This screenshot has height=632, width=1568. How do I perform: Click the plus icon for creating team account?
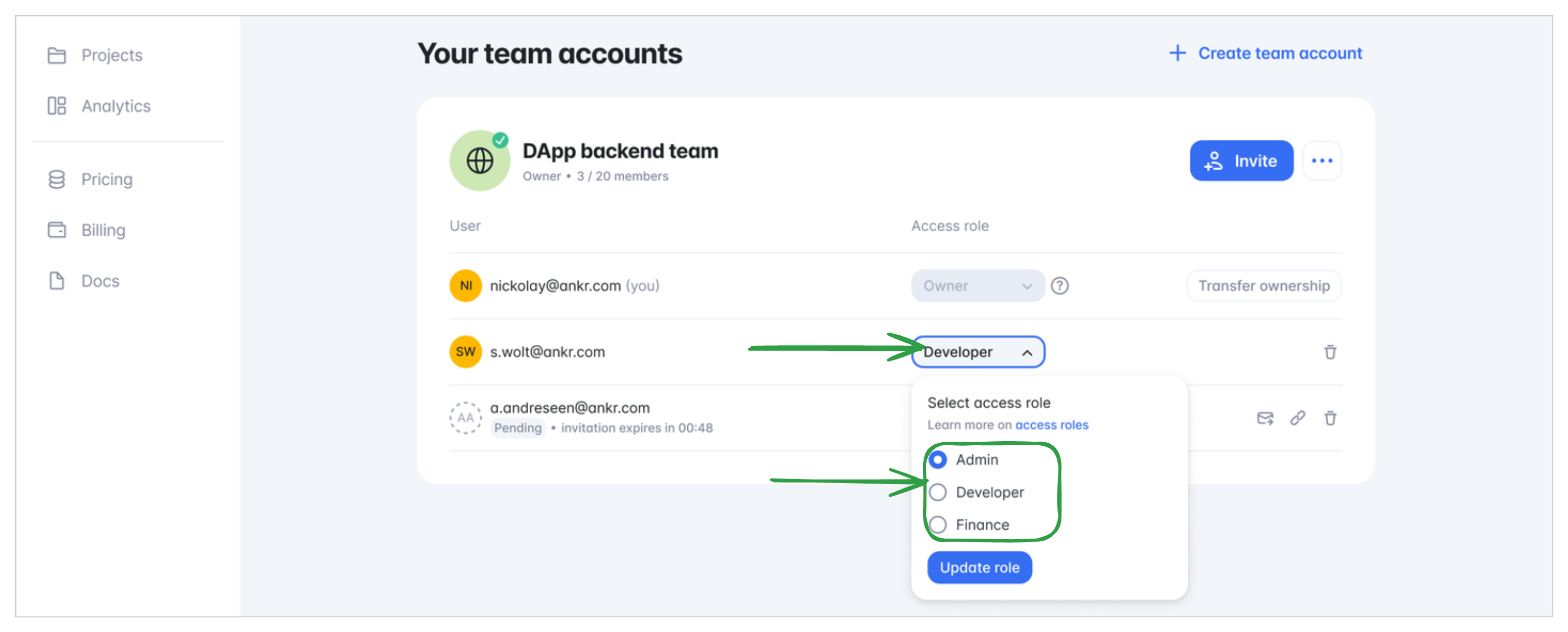(1177, 53)
